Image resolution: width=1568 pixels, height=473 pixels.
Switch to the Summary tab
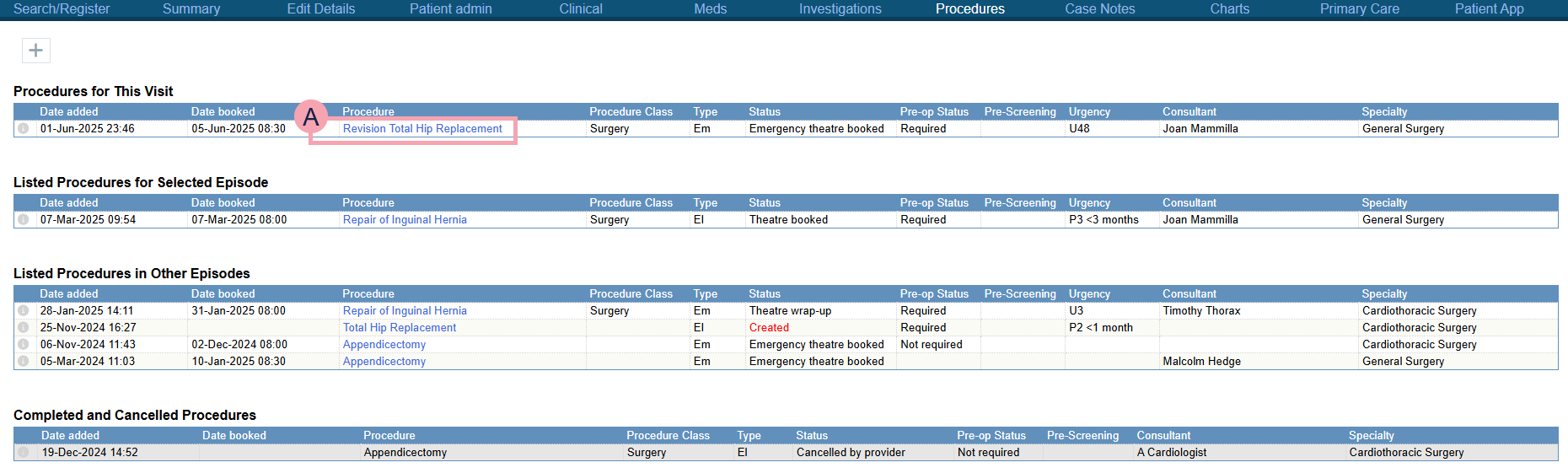[191, 9]
